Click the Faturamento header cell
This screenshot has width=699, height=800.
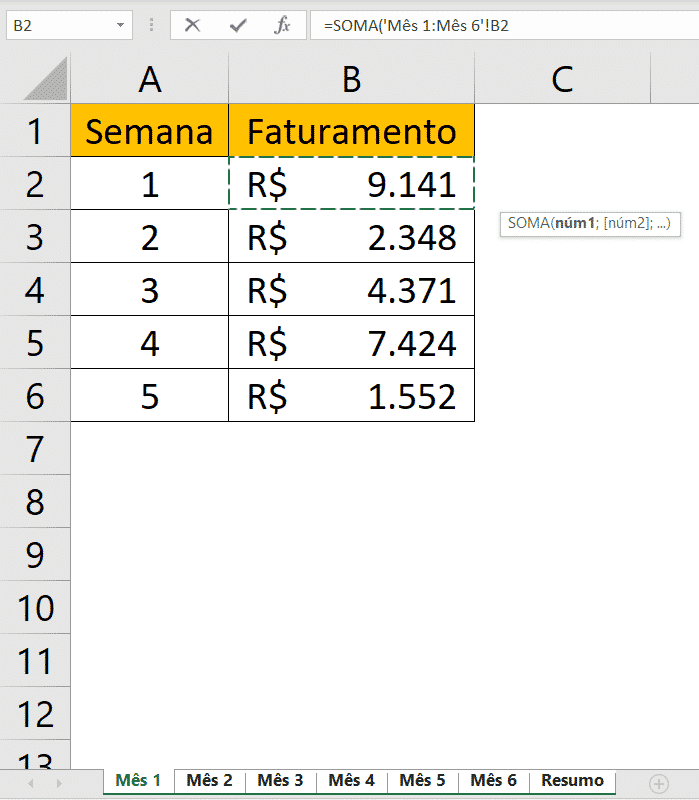click(x=351, y=131)
